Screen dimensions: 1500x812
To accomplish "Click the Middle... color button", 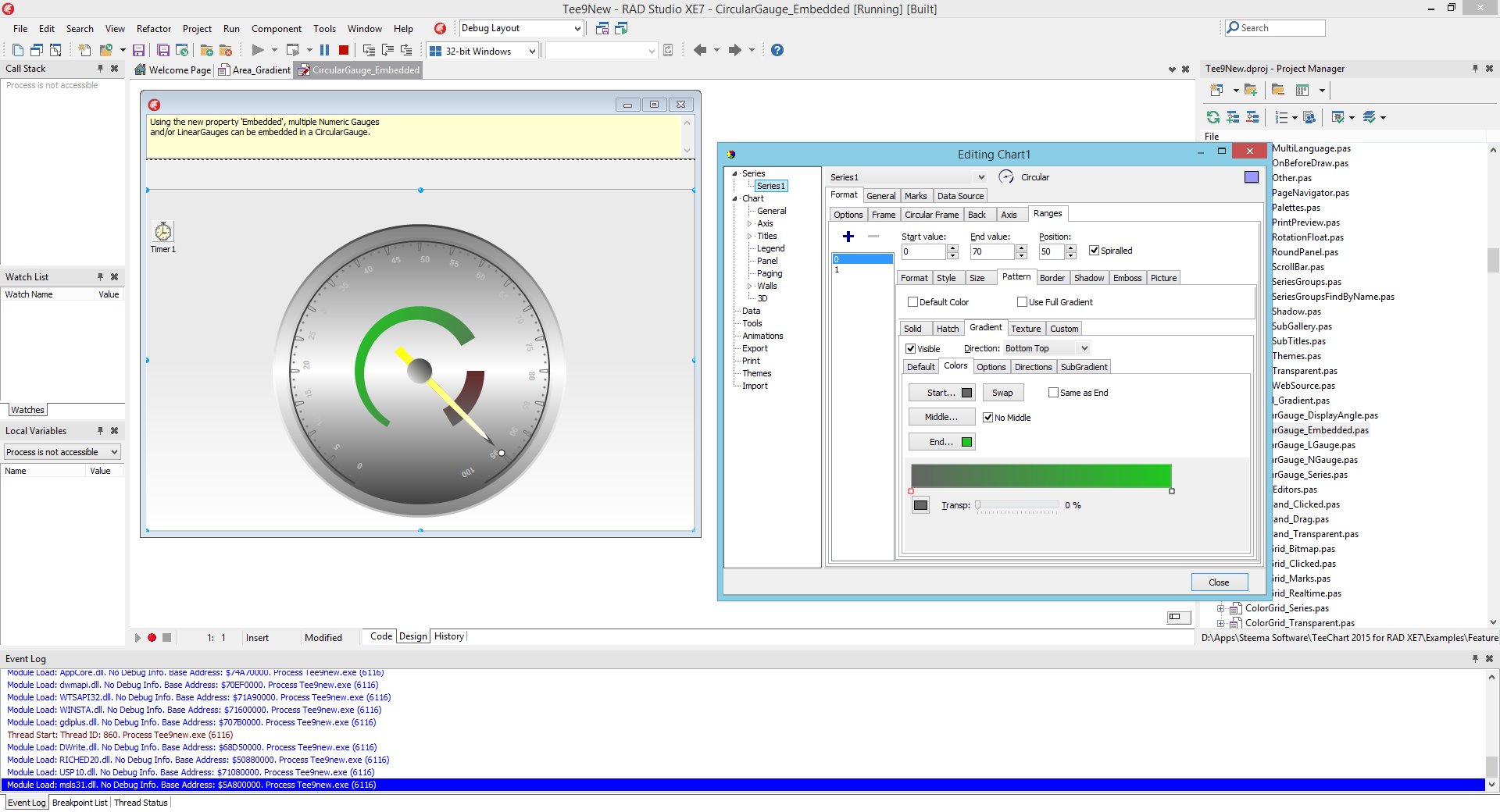I will 941,417.
